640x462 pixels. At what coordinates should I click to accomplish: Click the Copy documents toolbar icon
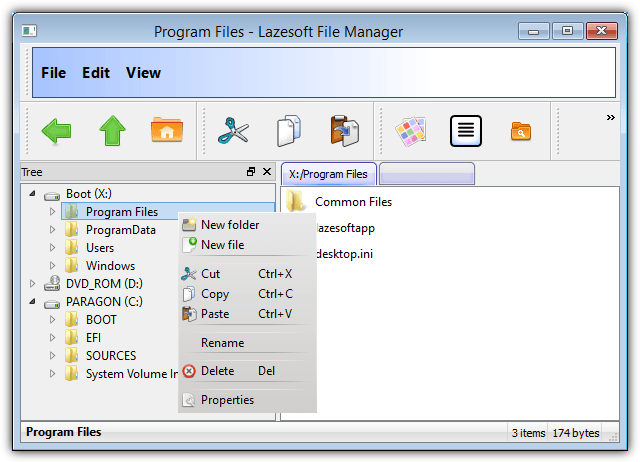click(289, 131)
